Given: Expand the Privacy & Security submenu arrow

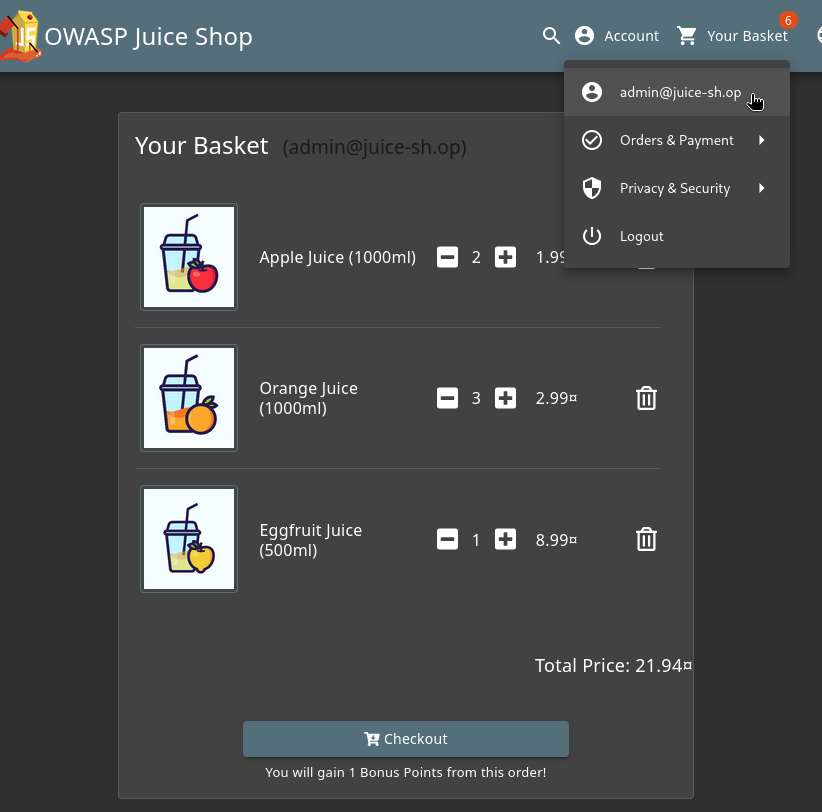Looking at the screenshot, I should point(762,188).
